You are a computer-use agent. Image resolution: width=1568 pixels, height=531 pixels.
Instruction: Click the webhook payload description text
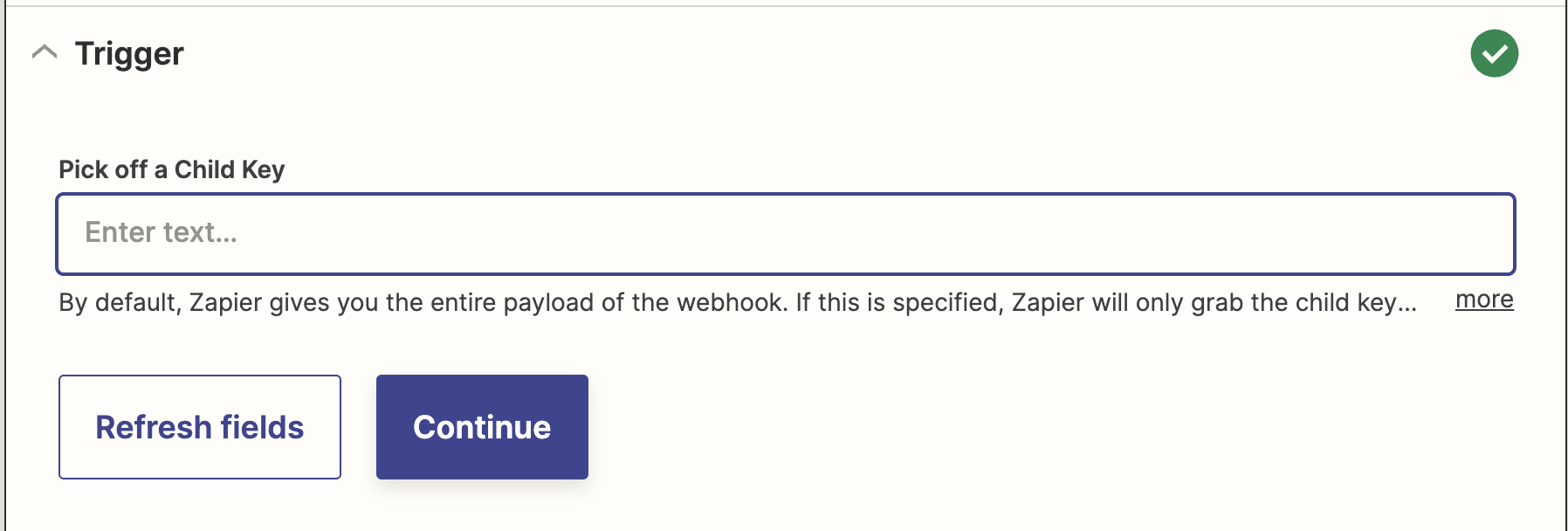(738, 302)
